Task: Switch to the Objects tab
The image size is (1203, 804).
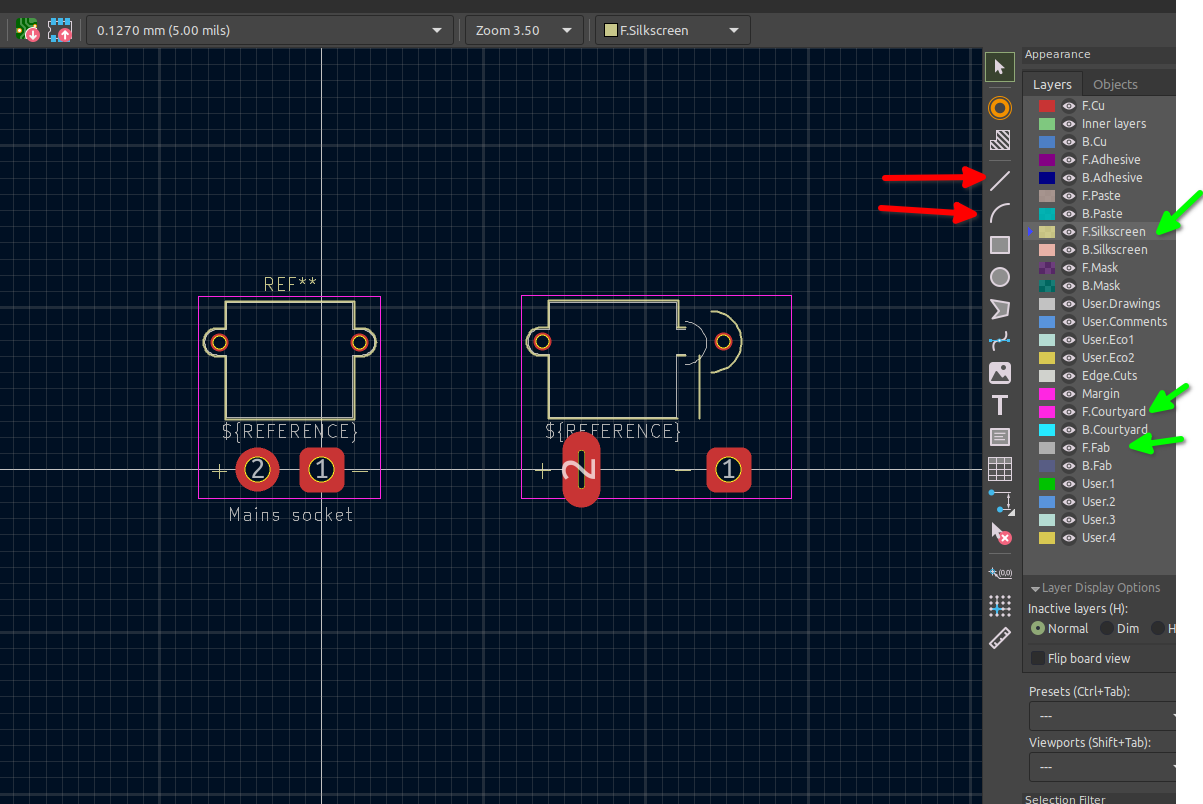Action: tap(1115, 84)
